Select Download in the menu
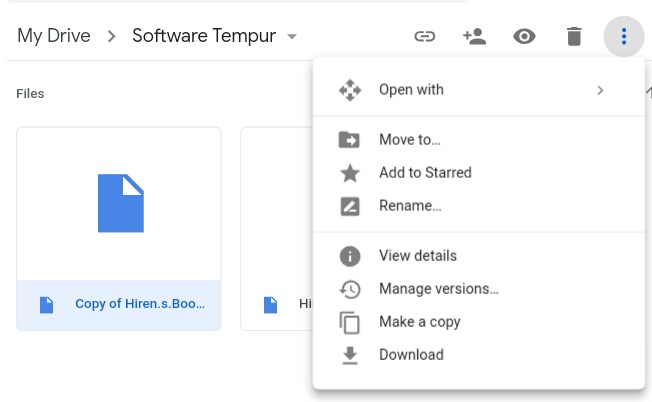652x402 pixels. click(x=479, y=356)
